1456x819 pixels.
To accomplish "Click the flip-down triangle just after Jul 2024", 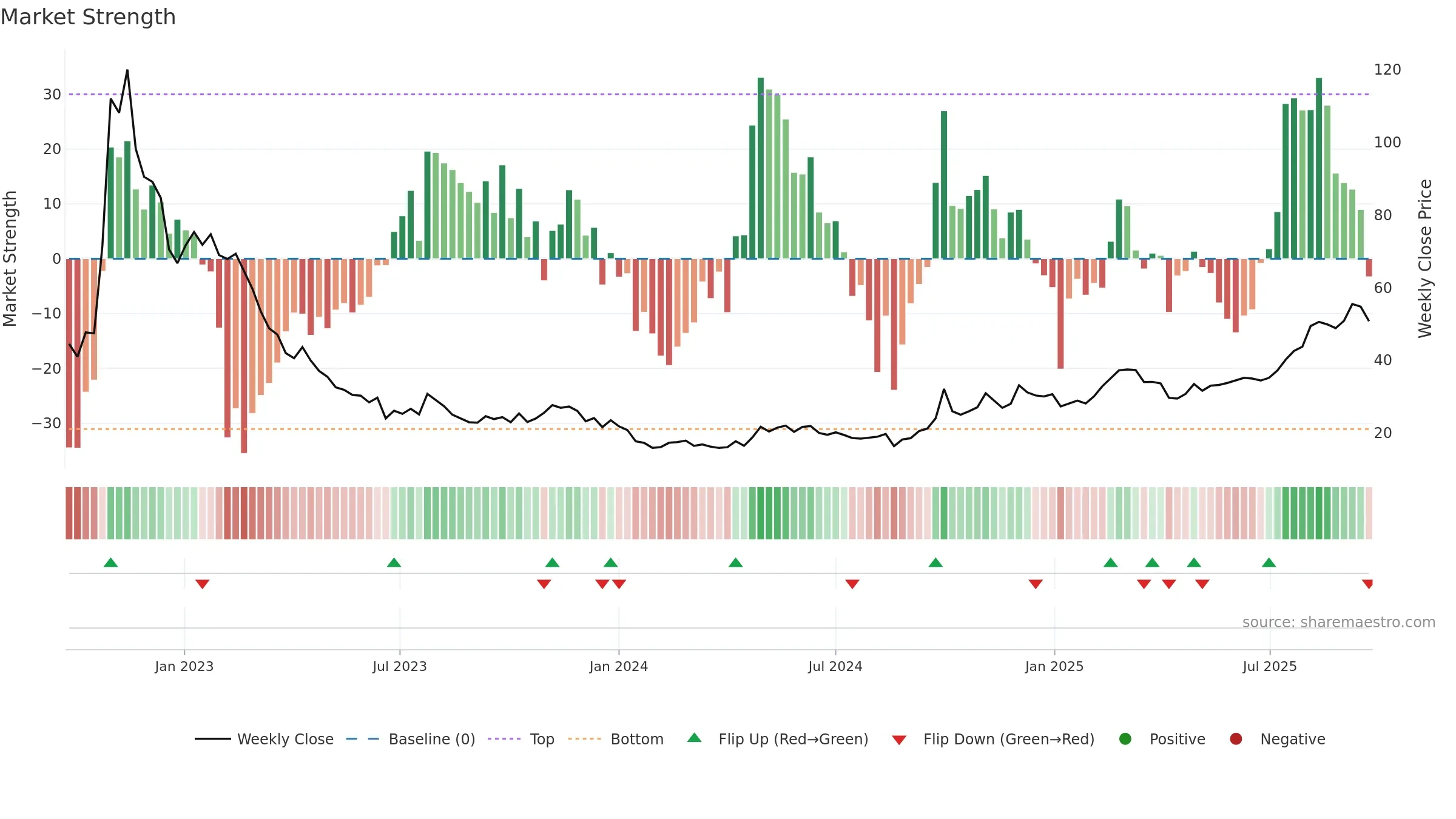I will [x=852, y=584].
